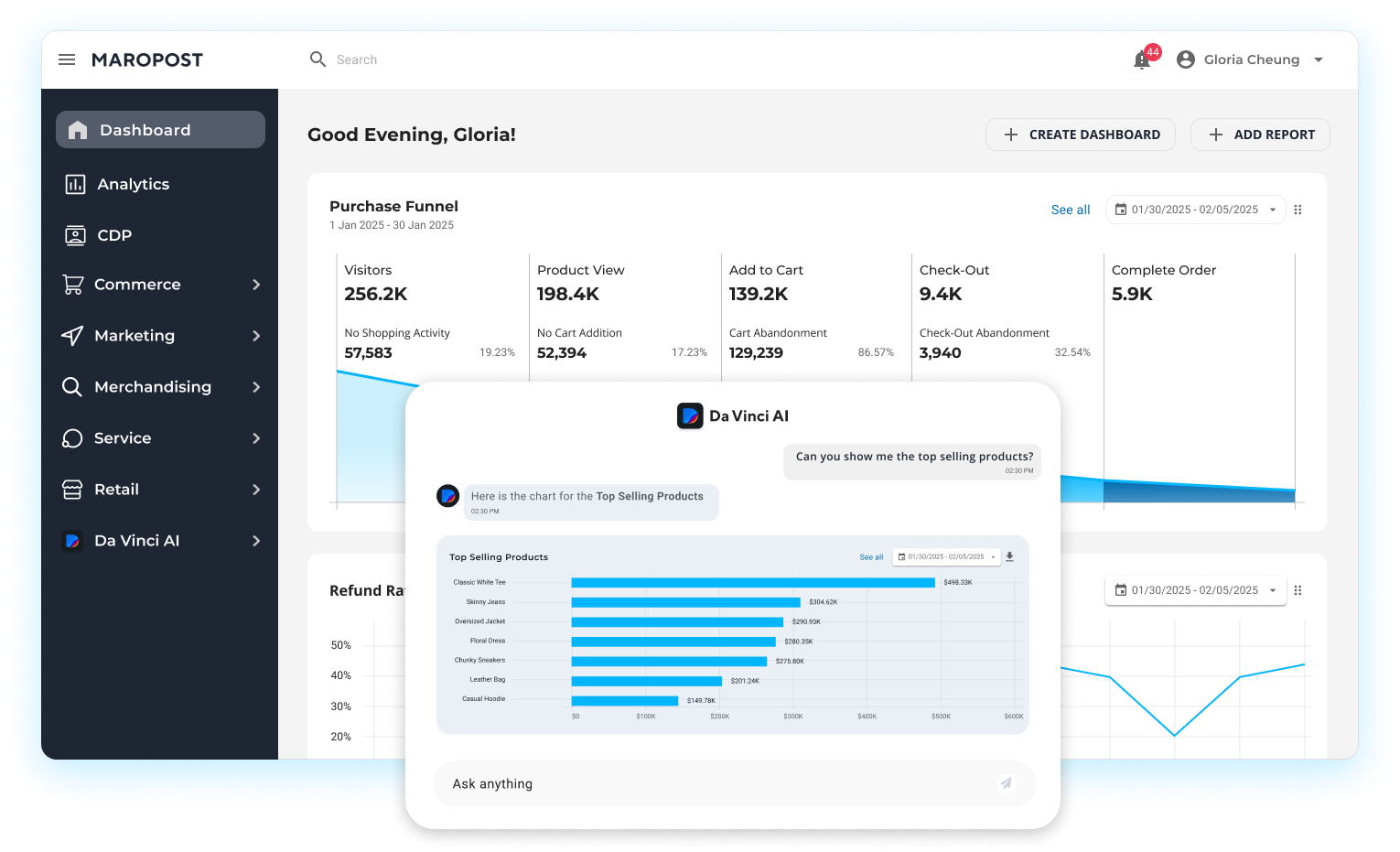The width and height of the screenshot is (1400, 852).
Task: Open Refund Rate grid options icon
Action: (1298, 590)
